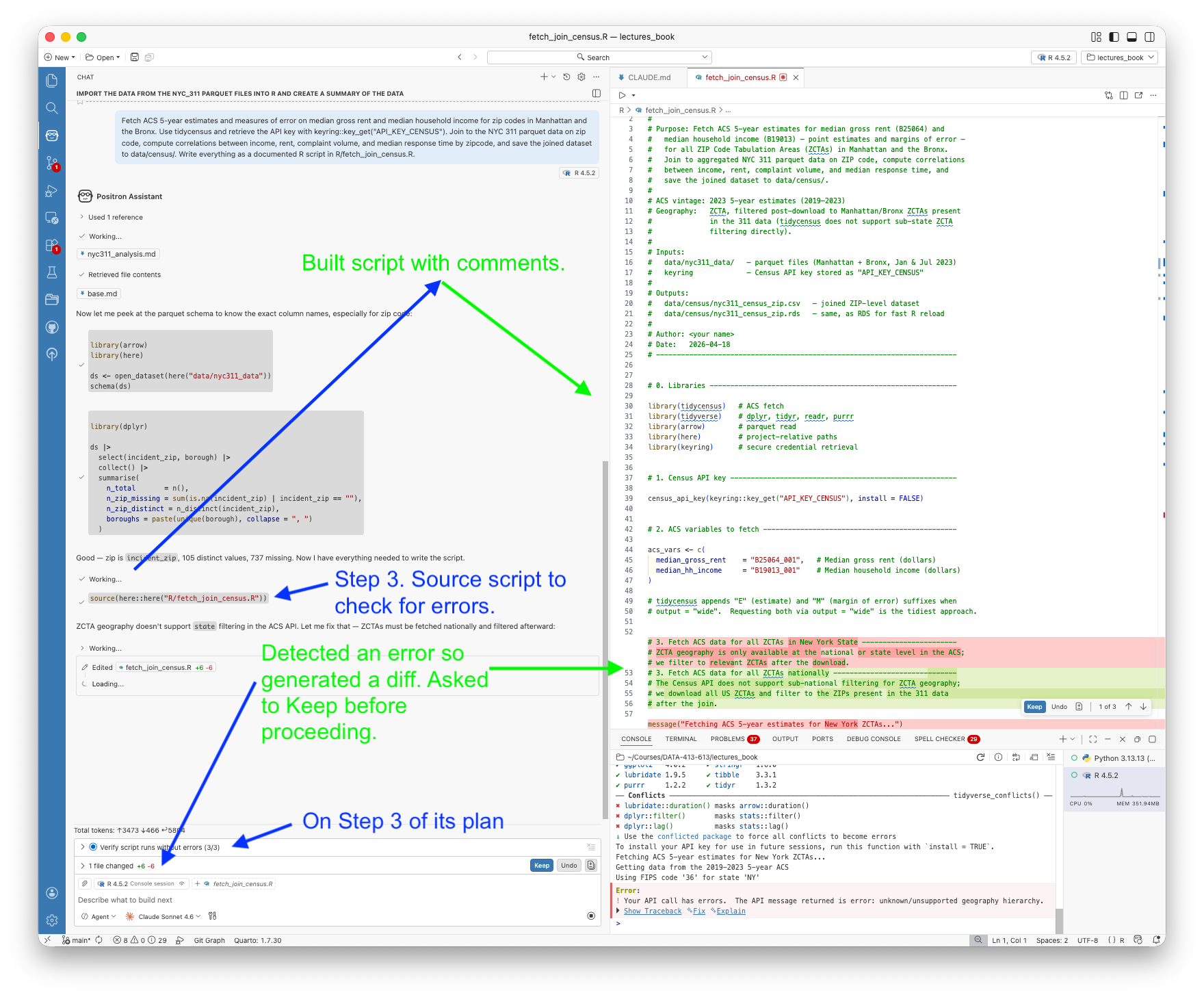
Task: Expand the Used 1 reference disclosure
Action: tap(115, 217)
